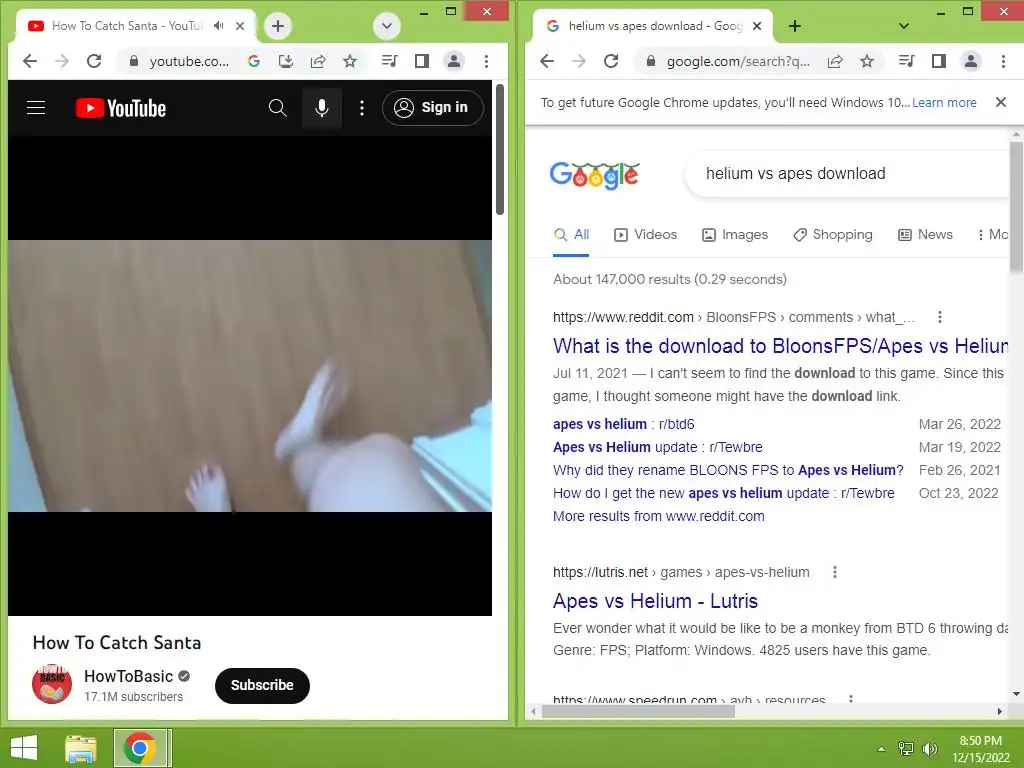
Task: Share the YouTube page
Action: click(318, 61)
